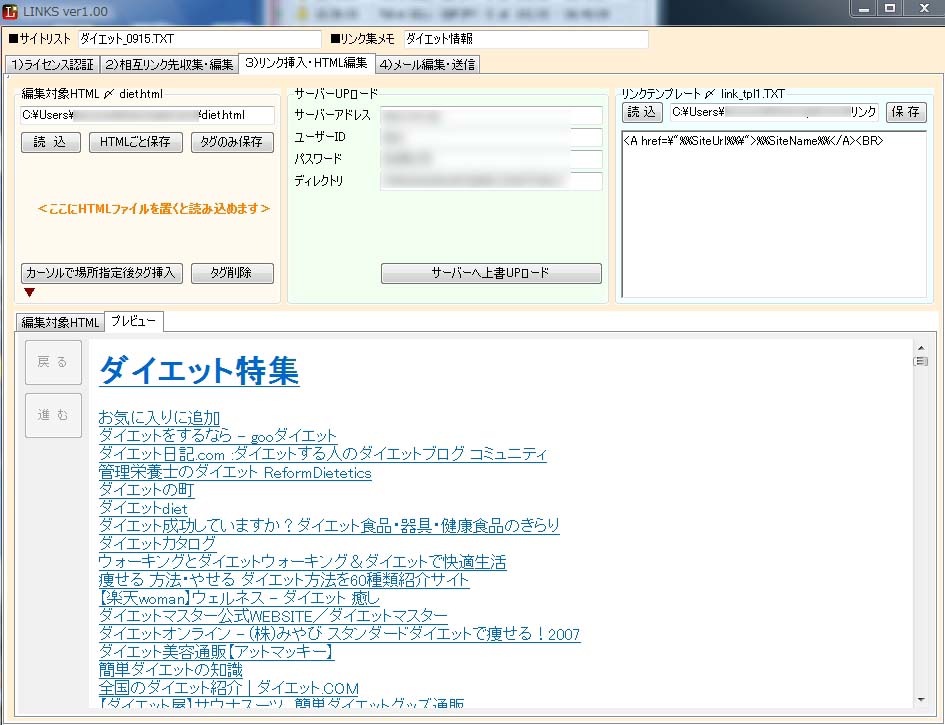The width and height of the screenshot is (945, 725).
Task: Select the プレビュー sub-tab
Action: coord(133,321)
